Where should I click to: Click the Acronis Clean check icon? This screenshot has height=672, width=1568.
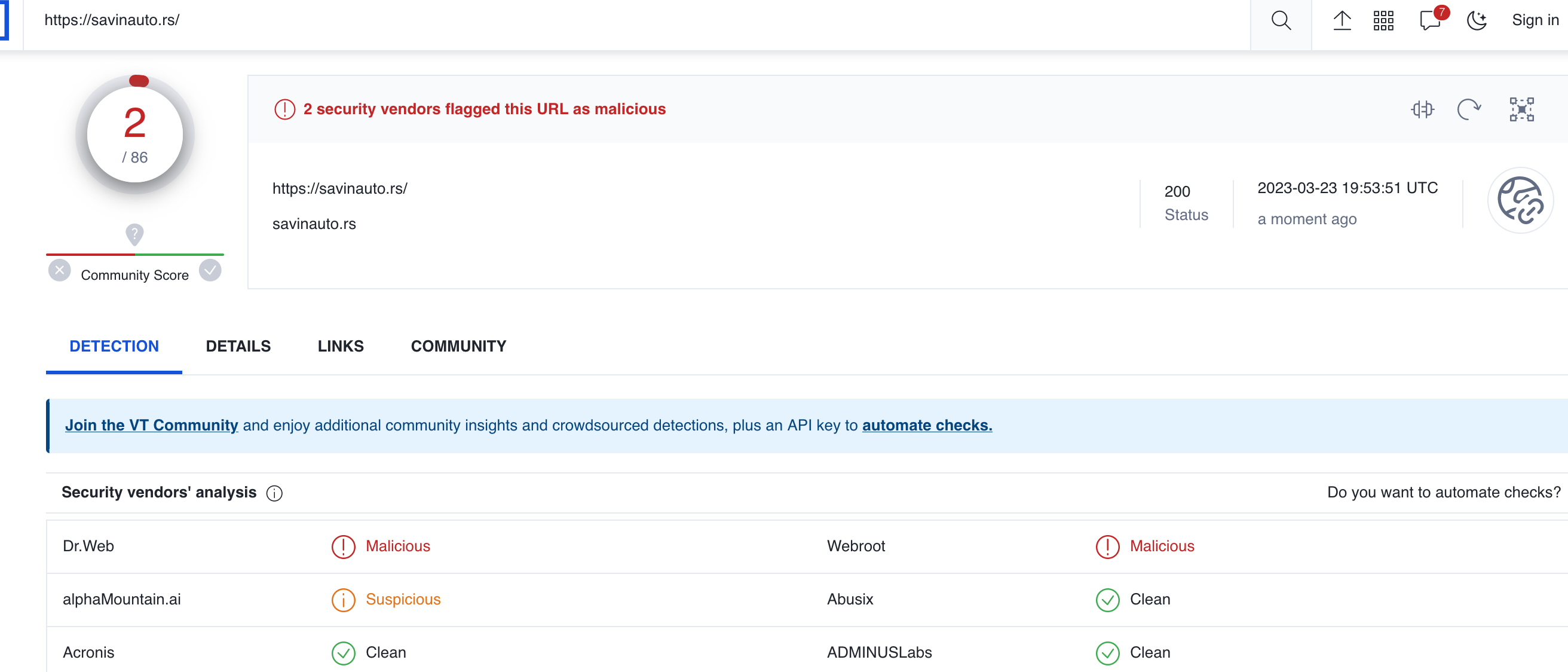(x=344, y=653)
